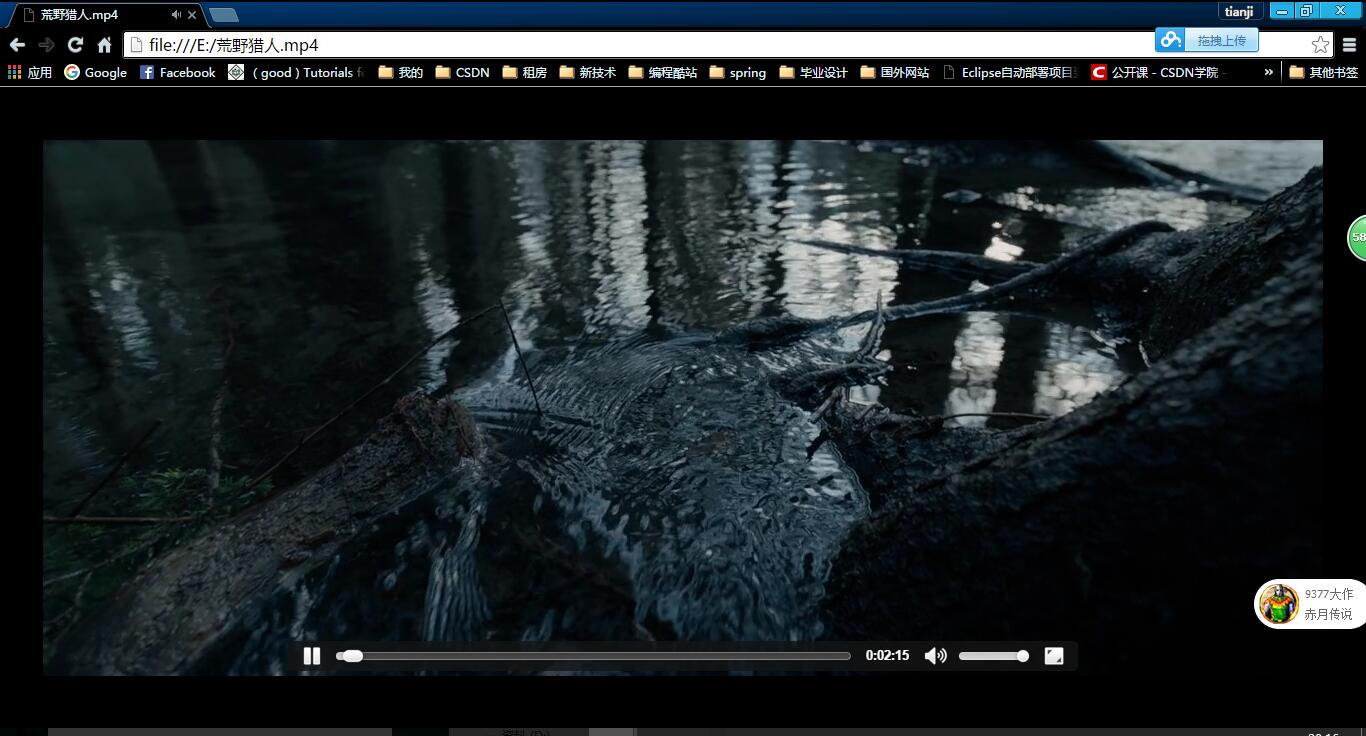Open the (good) Tutorials bookmark

tap(296, 72)
